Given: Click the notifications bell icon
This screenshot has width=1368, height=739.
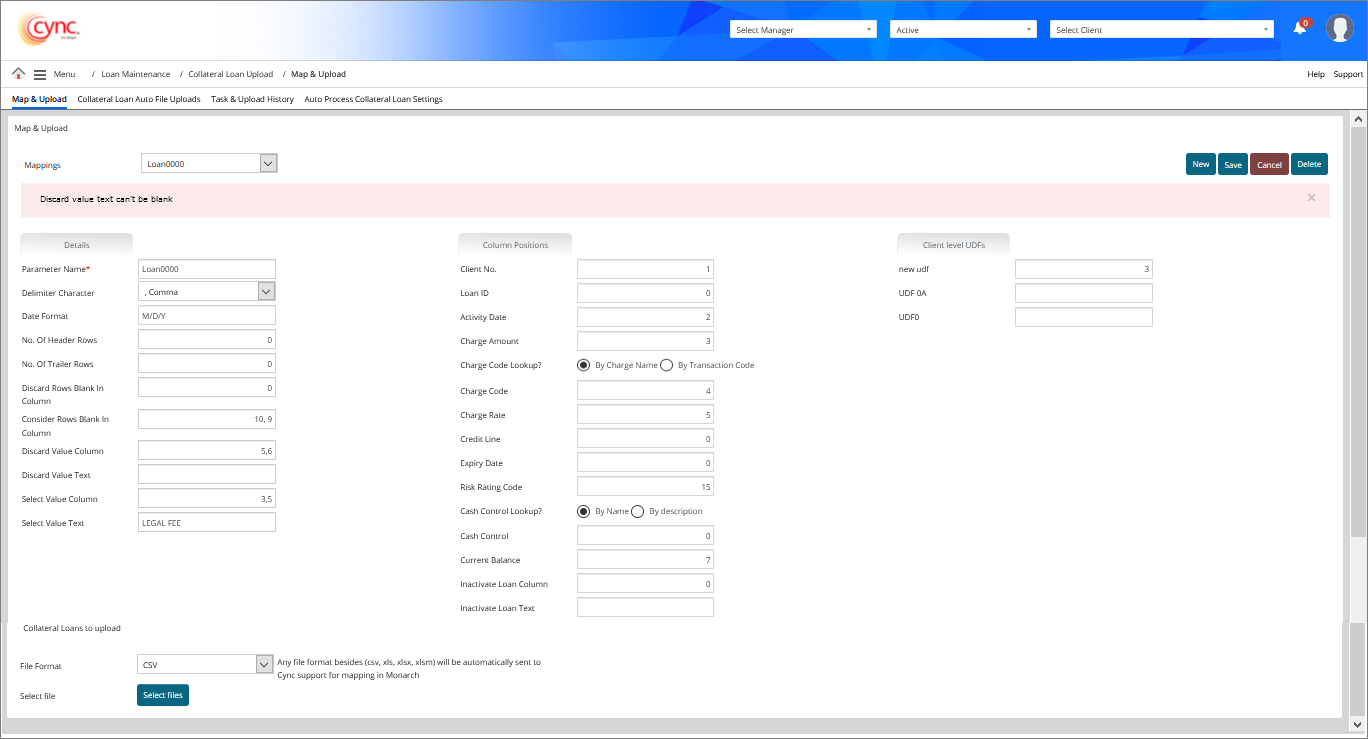Looking at the screenshot, I should (1300, 29).
